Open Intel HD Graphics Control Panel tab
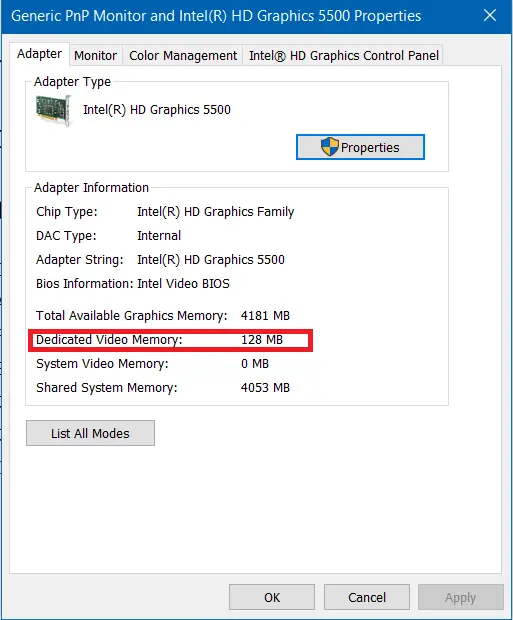The width and height of the screenshot is (513, 620). click(344, 55)
